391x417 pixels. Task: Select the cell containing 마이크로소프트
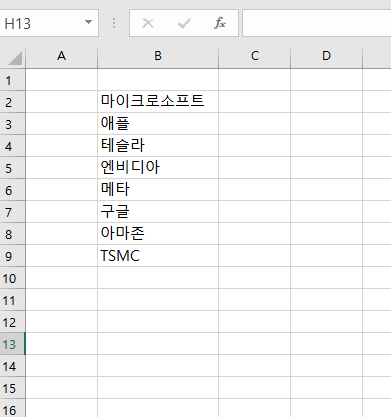click(158, 101)
